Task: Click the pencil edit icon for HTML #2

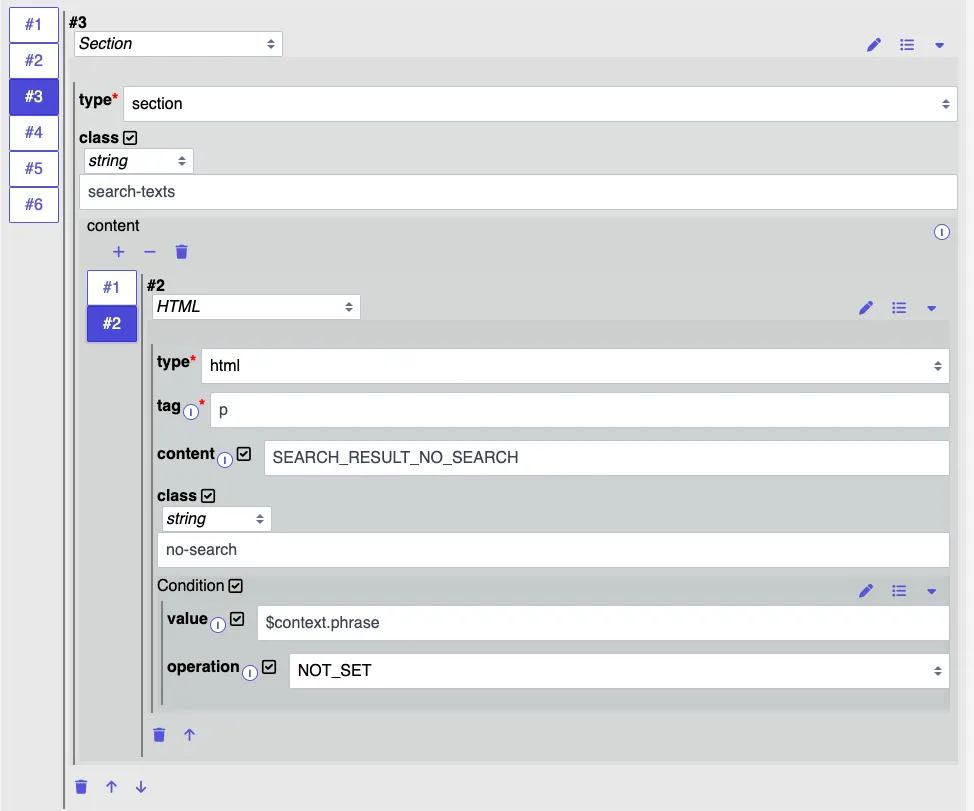Action: point(866,308)
